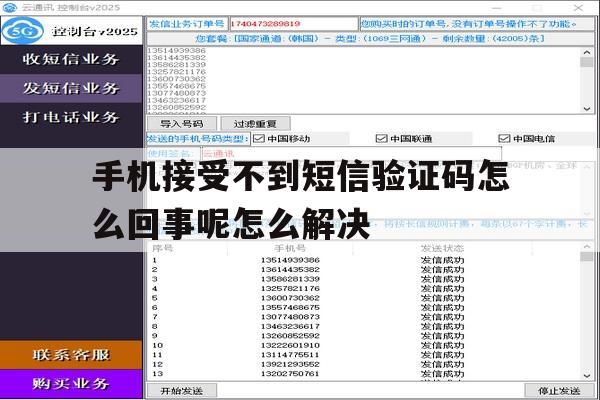Toggle the 中国联通 checkbox
This screenshot has width=600, height=400.
point(382,139)
